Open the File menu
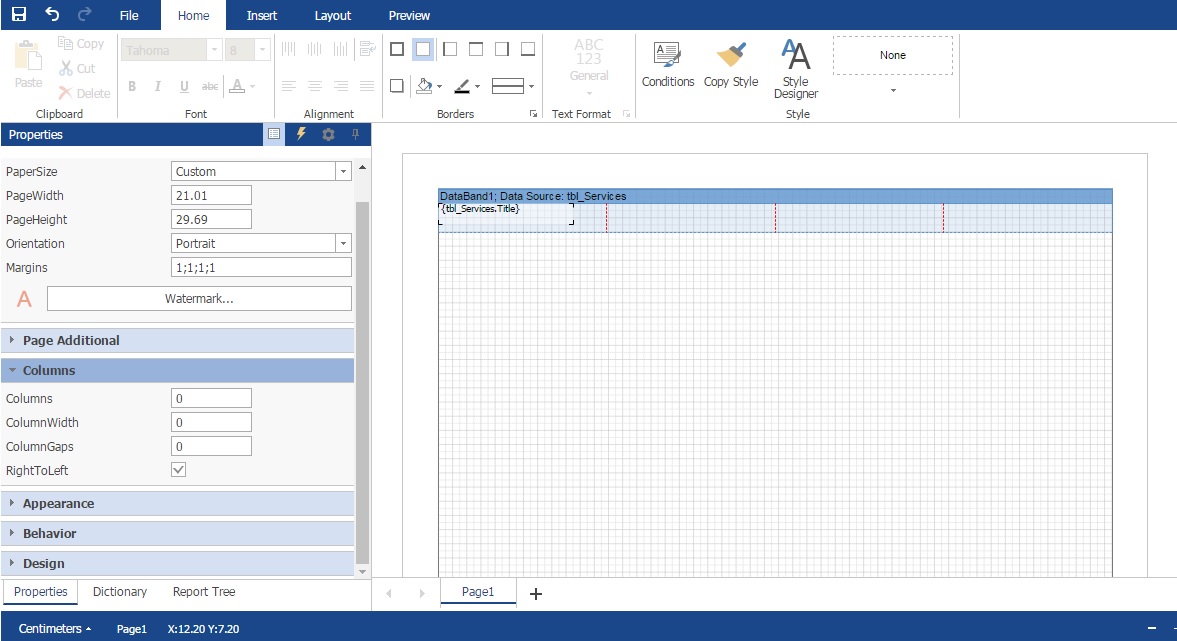Viewport: 1177px width, 641px height. (x=129, y=15)
